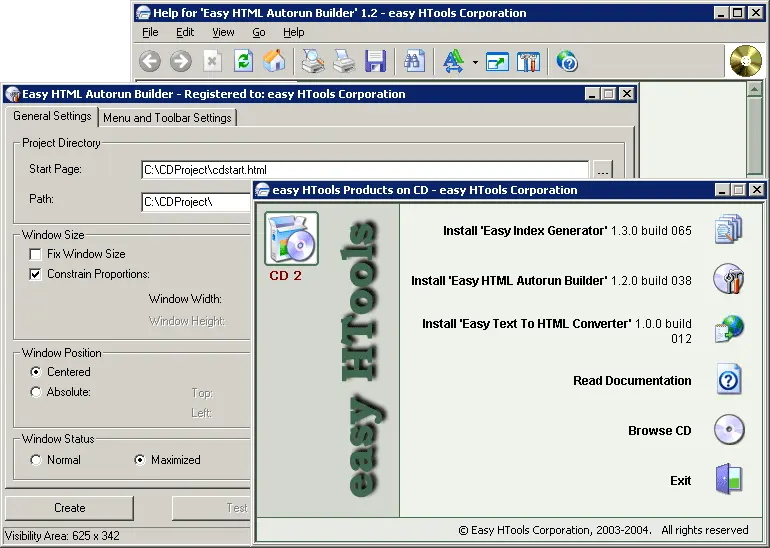Select the Centered radio button
770x548 pixels.
pos(35,372)
